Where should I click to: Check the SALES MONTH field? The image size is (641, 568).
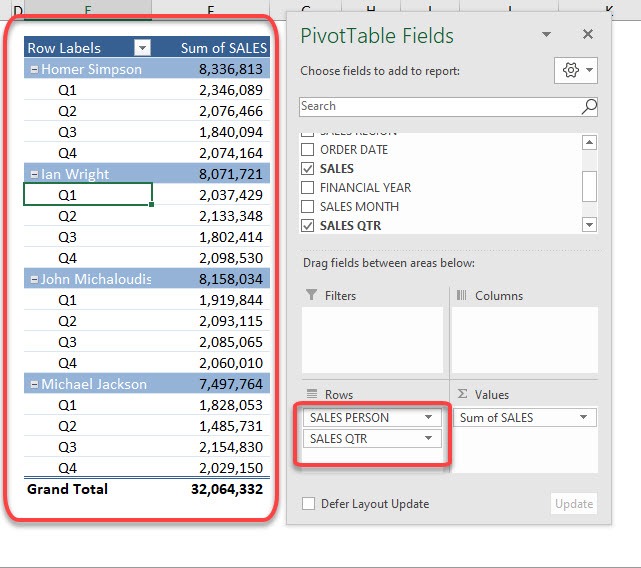click(x=307, y=206)
